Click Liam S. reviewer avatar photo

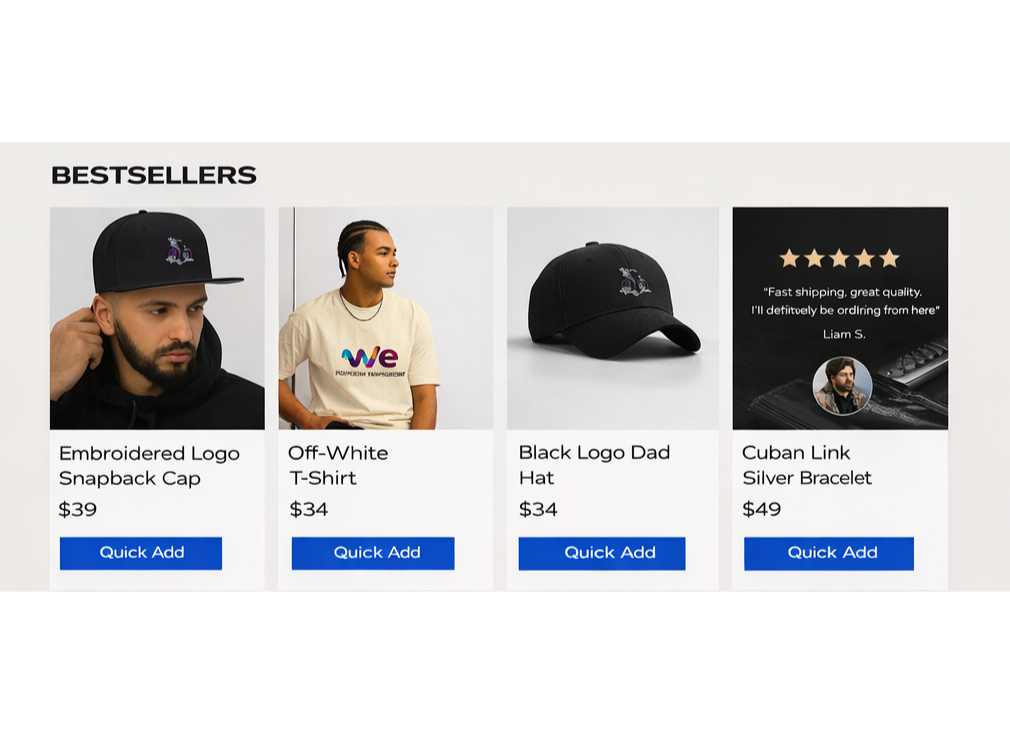[x=843, y=386]
